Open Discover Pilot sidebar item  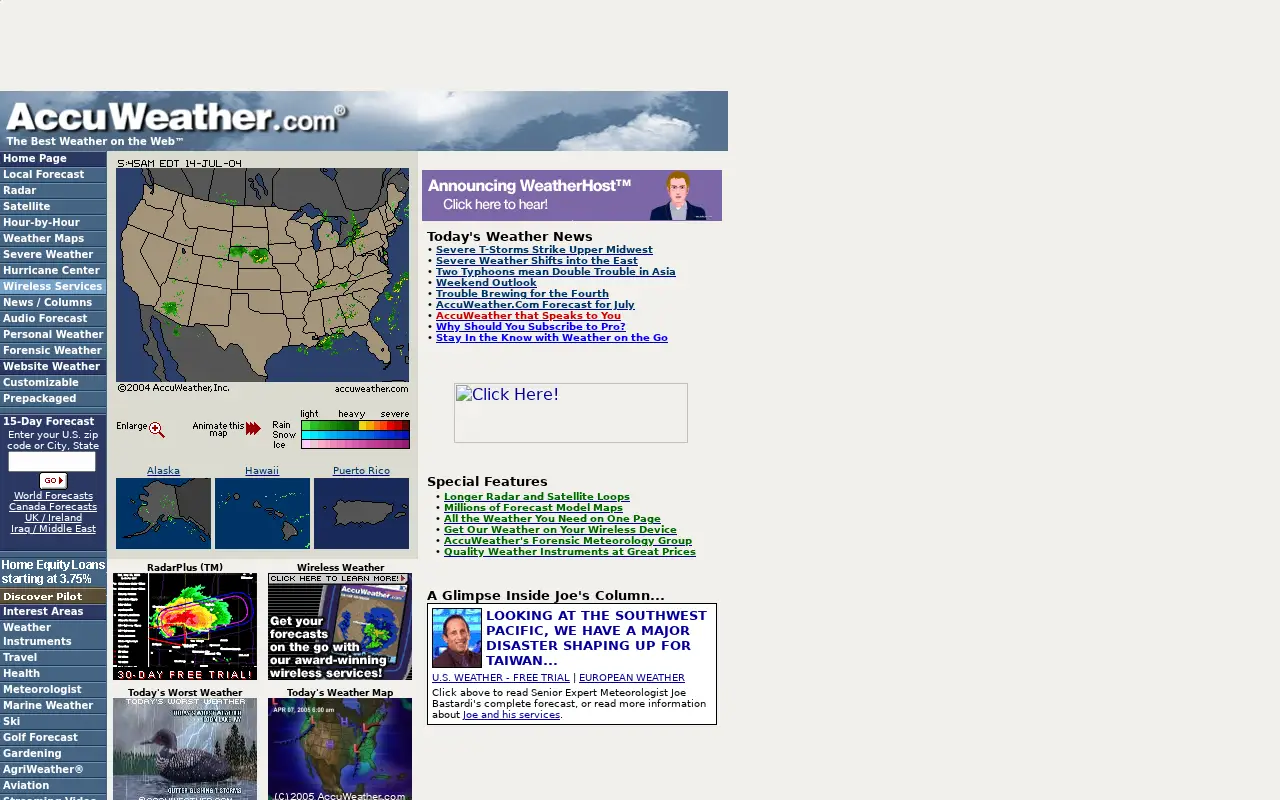53,596
